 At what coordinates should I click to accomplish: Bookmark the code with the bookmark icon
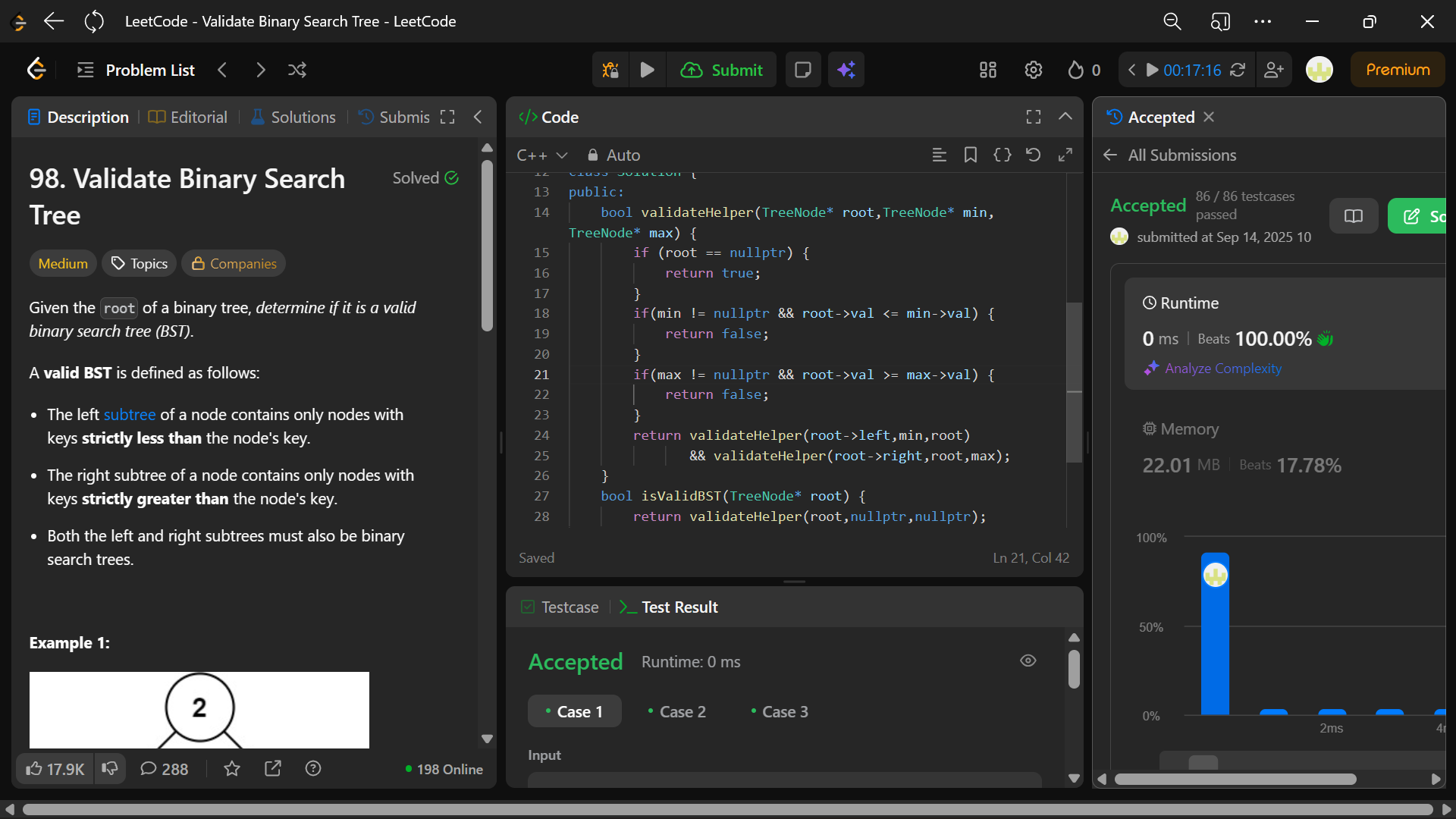point(970,155)
